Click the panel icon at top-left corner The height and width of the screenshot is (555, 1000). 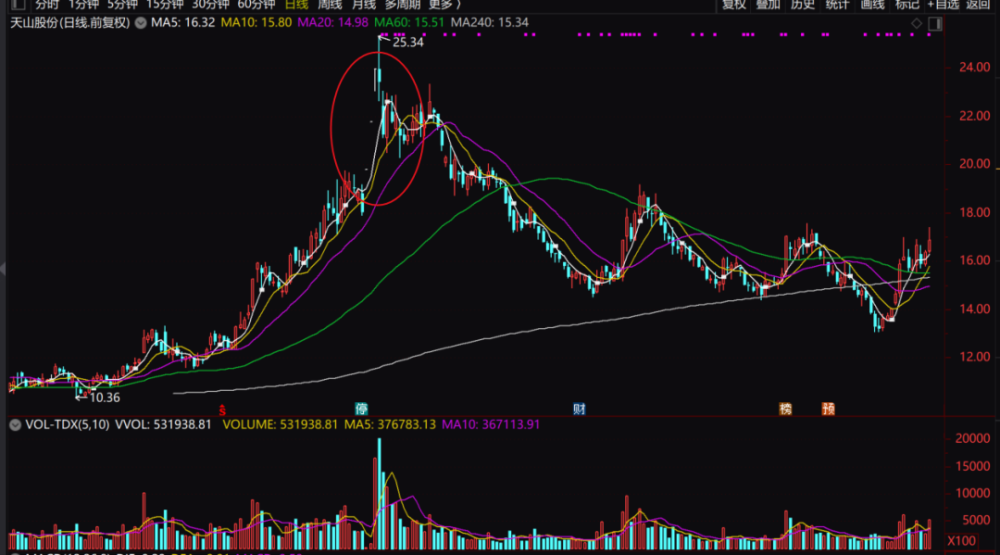tap(18, 4)
